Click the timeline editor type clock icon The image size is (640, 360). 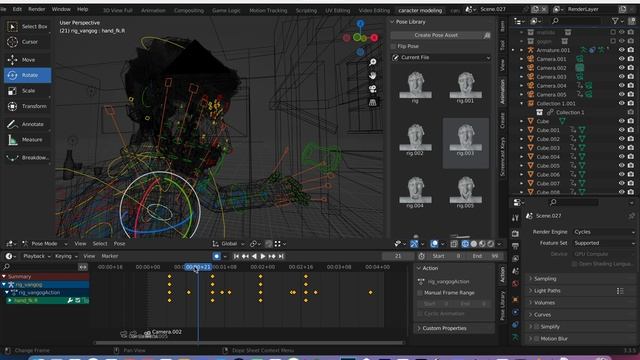coord(9,256)
